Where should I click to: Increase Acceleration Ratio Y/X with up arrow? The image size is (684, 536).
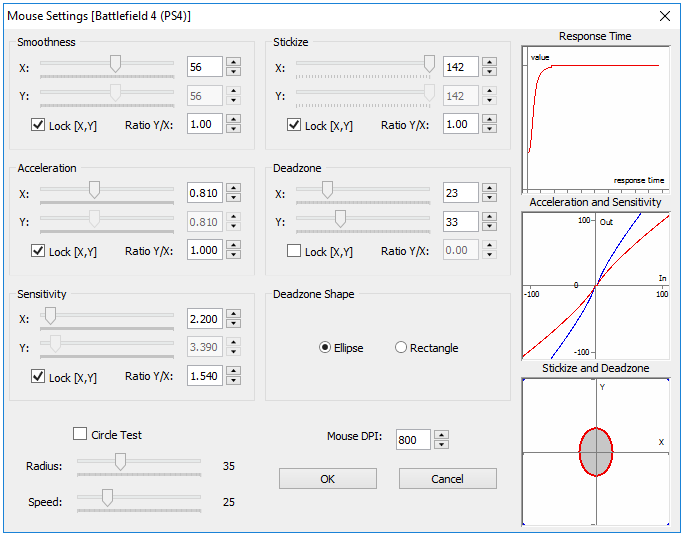click(234, 245)
